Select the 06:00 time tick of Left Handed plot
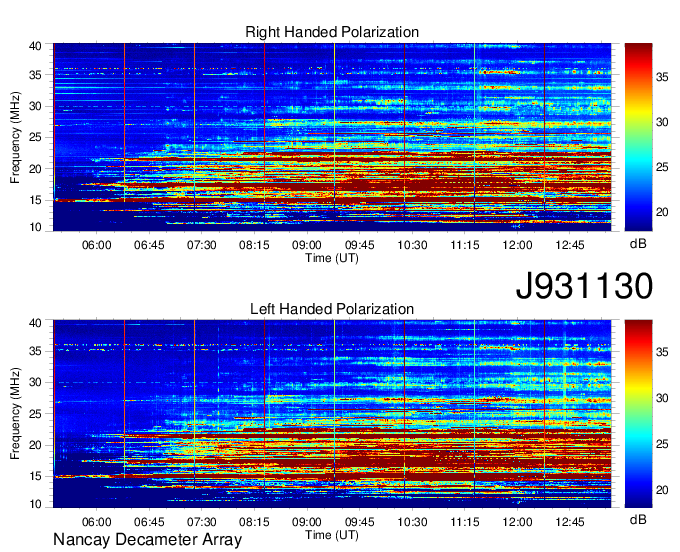The image size is (680, 552). (x=97, y=522)
